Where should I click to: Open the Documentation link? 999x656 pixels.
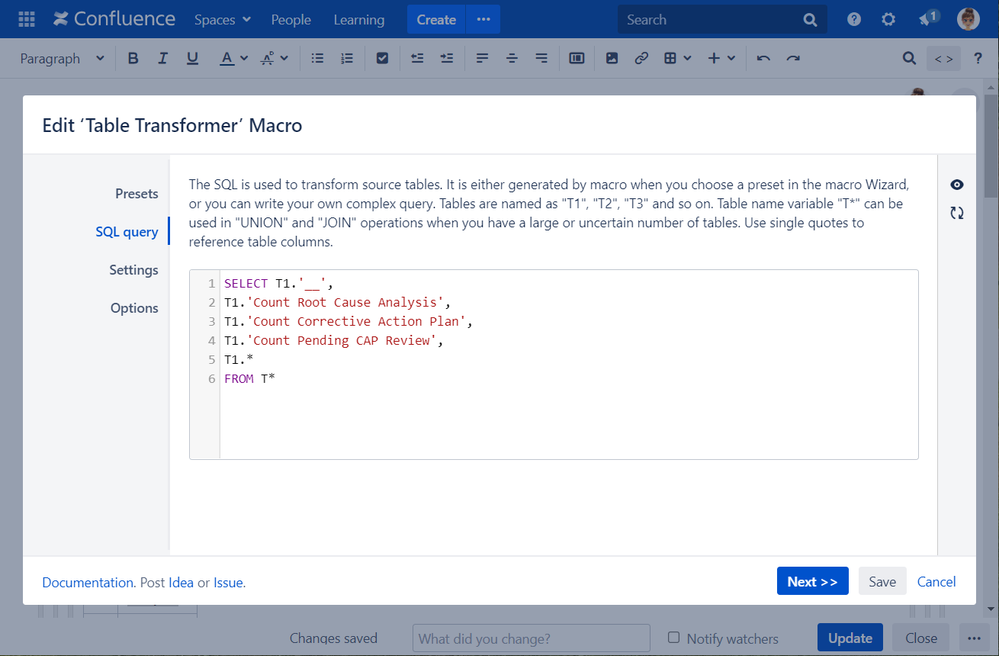point(88,582)
